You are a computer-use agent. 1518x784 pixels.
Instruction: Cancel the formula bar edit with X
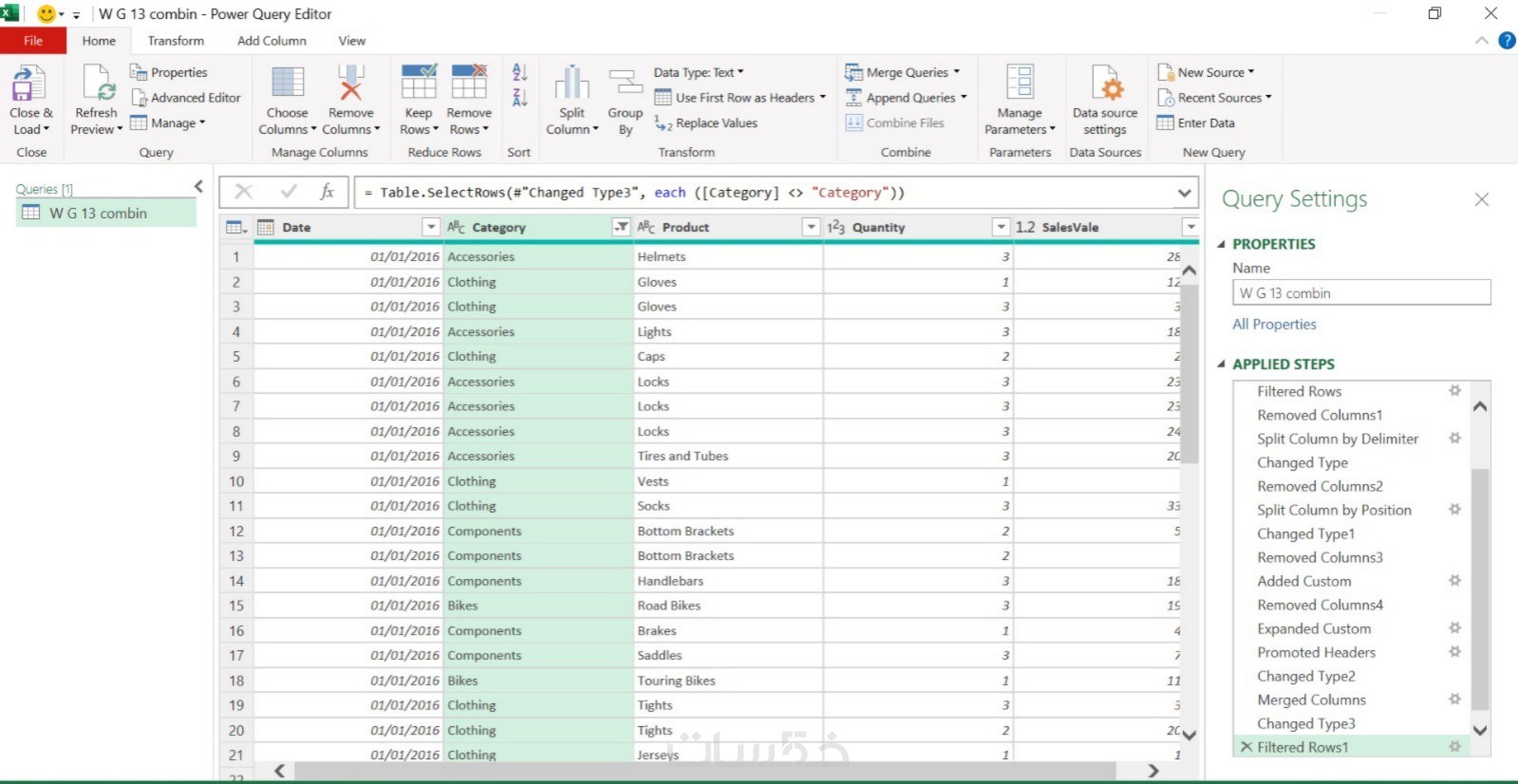coord(244,192)
